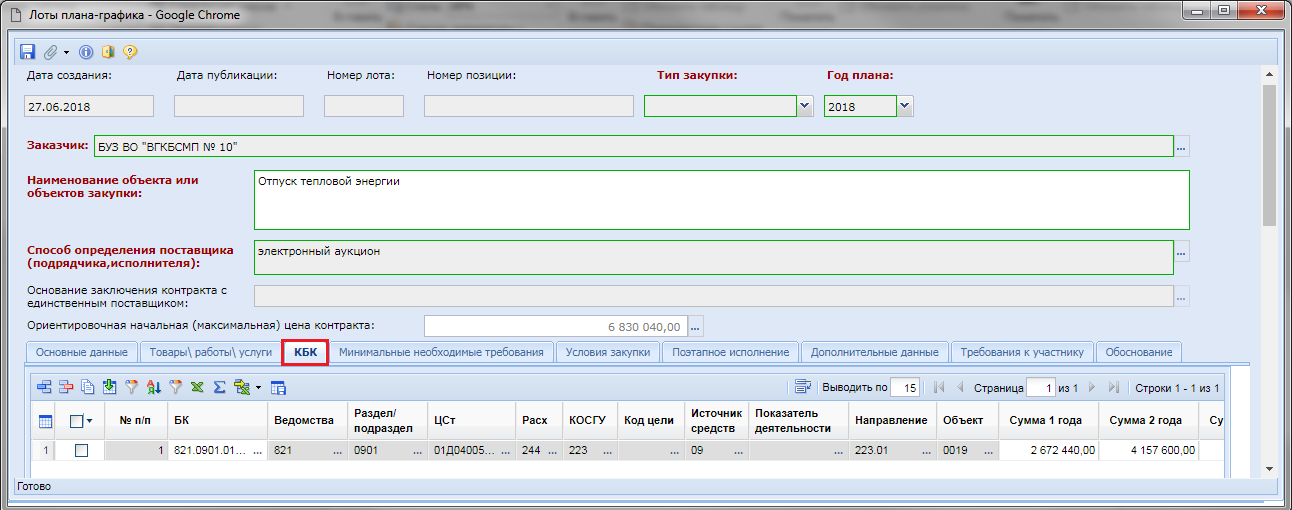Click the A-Я sort icon

[153, 387]
